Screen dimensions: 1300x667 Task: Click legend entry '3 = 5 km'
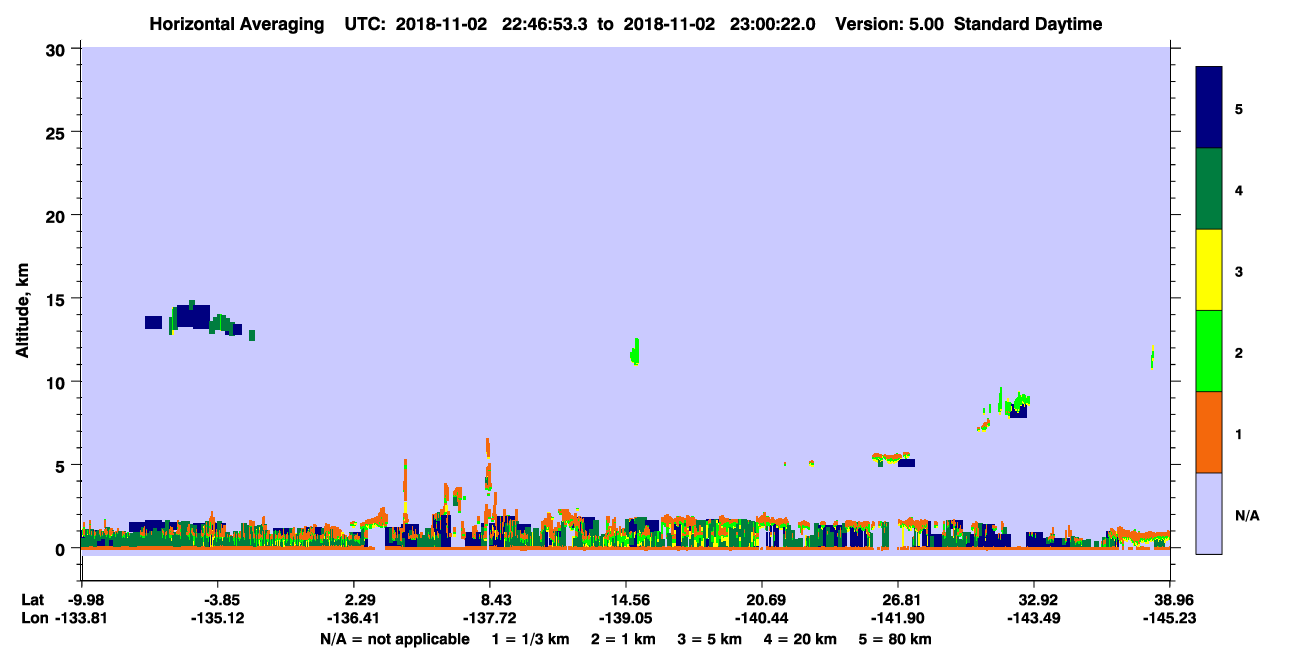click(708, 639)
